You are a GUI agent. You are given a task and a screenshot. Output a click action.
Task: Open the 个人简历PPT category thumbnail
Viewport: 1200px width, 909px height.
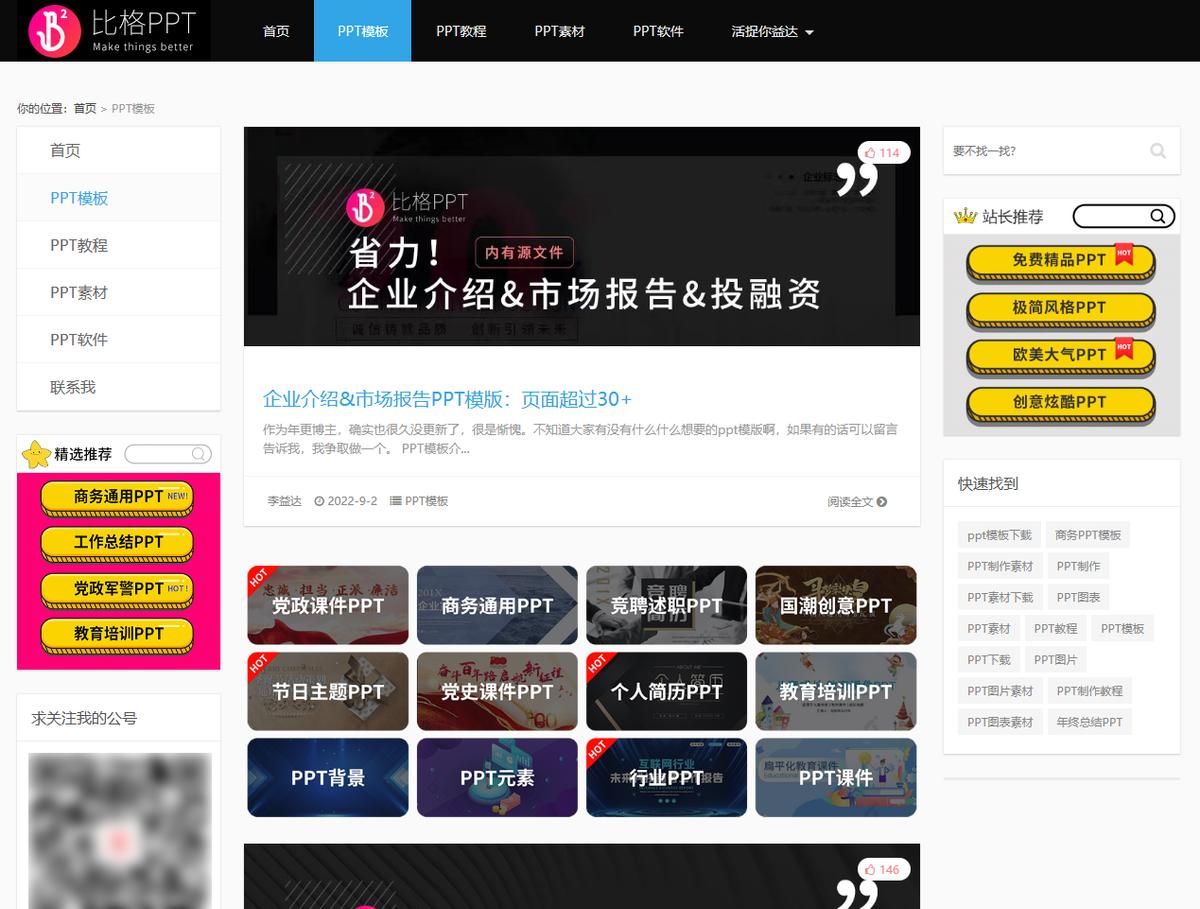[666, 691]
